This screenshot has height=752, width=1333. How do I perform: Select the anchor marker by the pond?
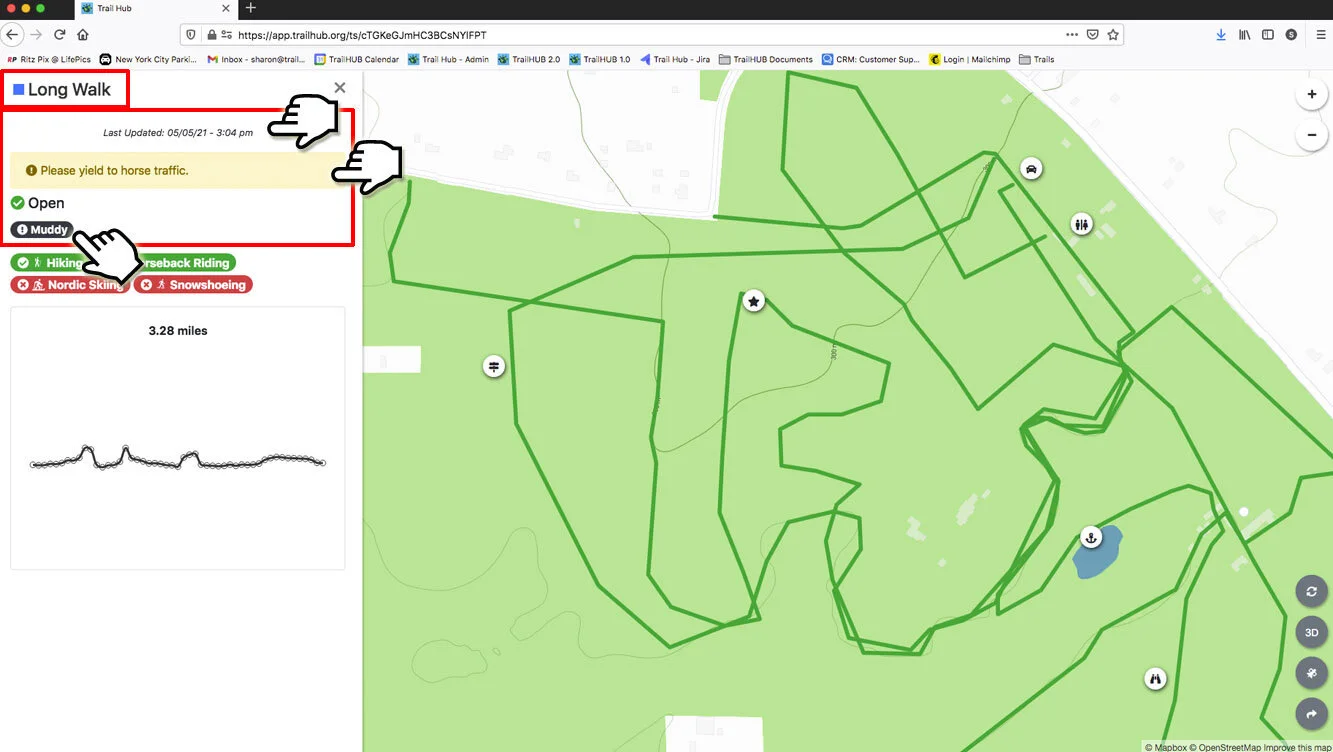[1091, 538]
